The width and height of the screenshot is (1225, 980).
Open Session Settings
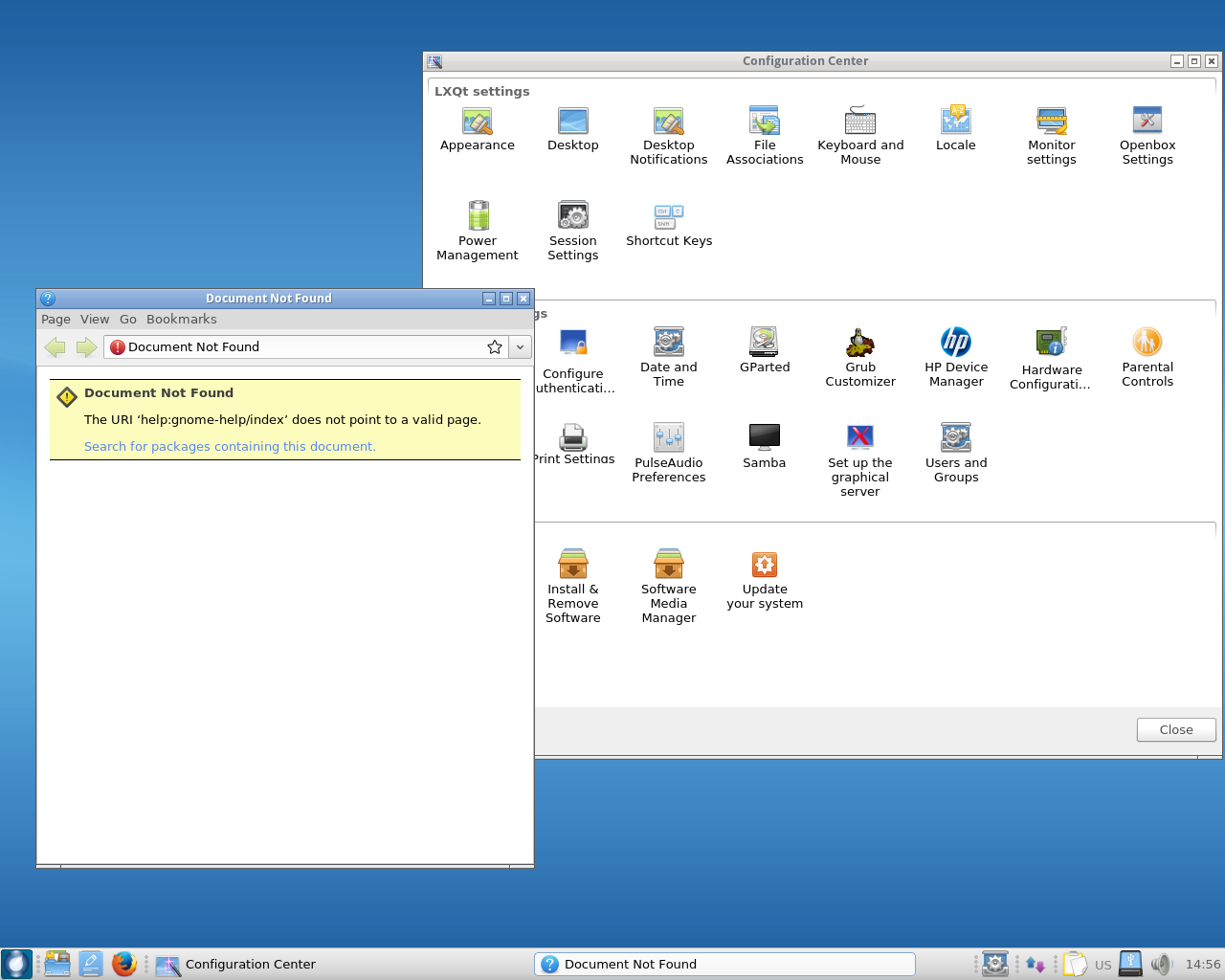(x=573, y=232)
